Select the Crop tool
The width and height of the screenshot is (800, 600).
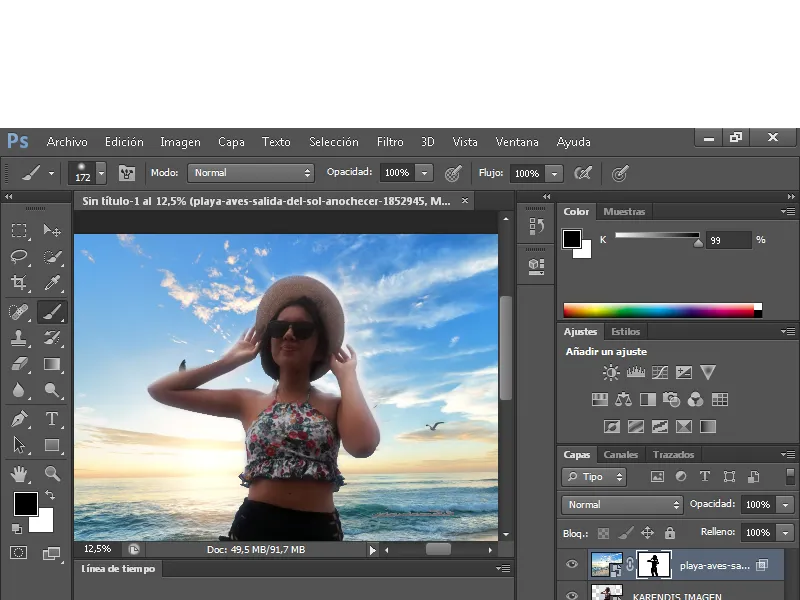click(x=19, y=282)
